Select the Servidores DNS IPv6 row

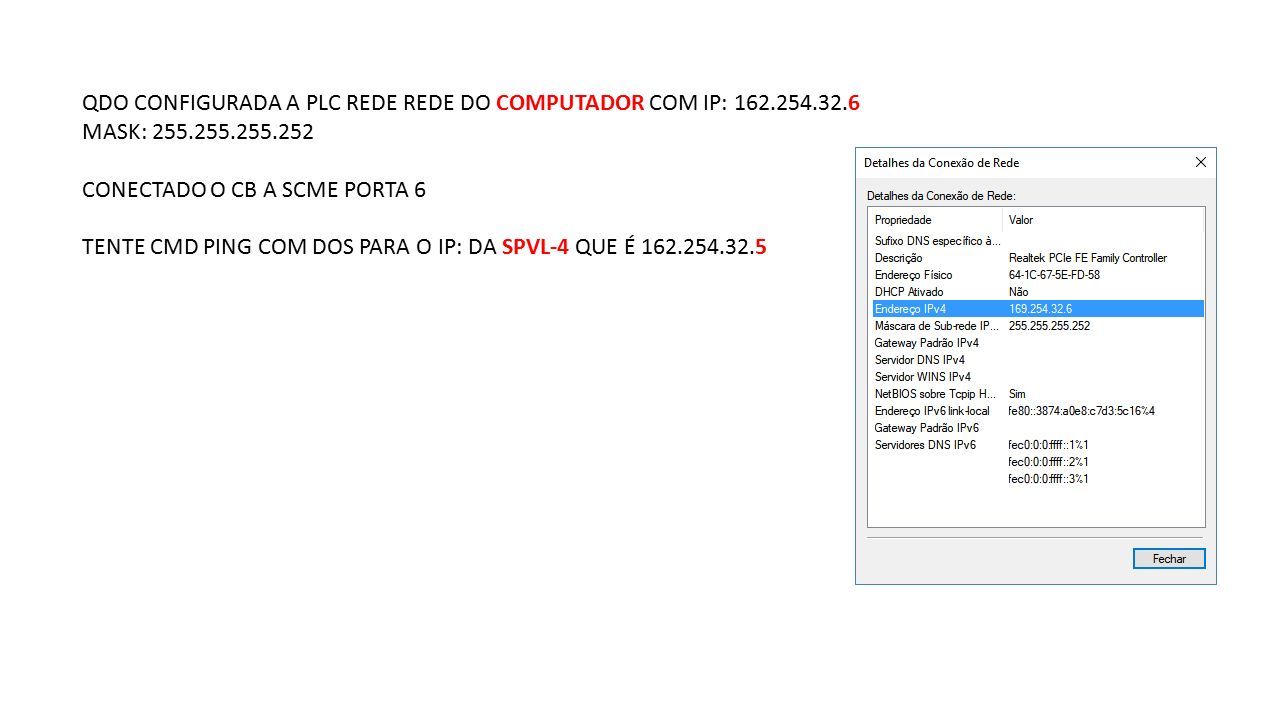[x=1038, y=445]
